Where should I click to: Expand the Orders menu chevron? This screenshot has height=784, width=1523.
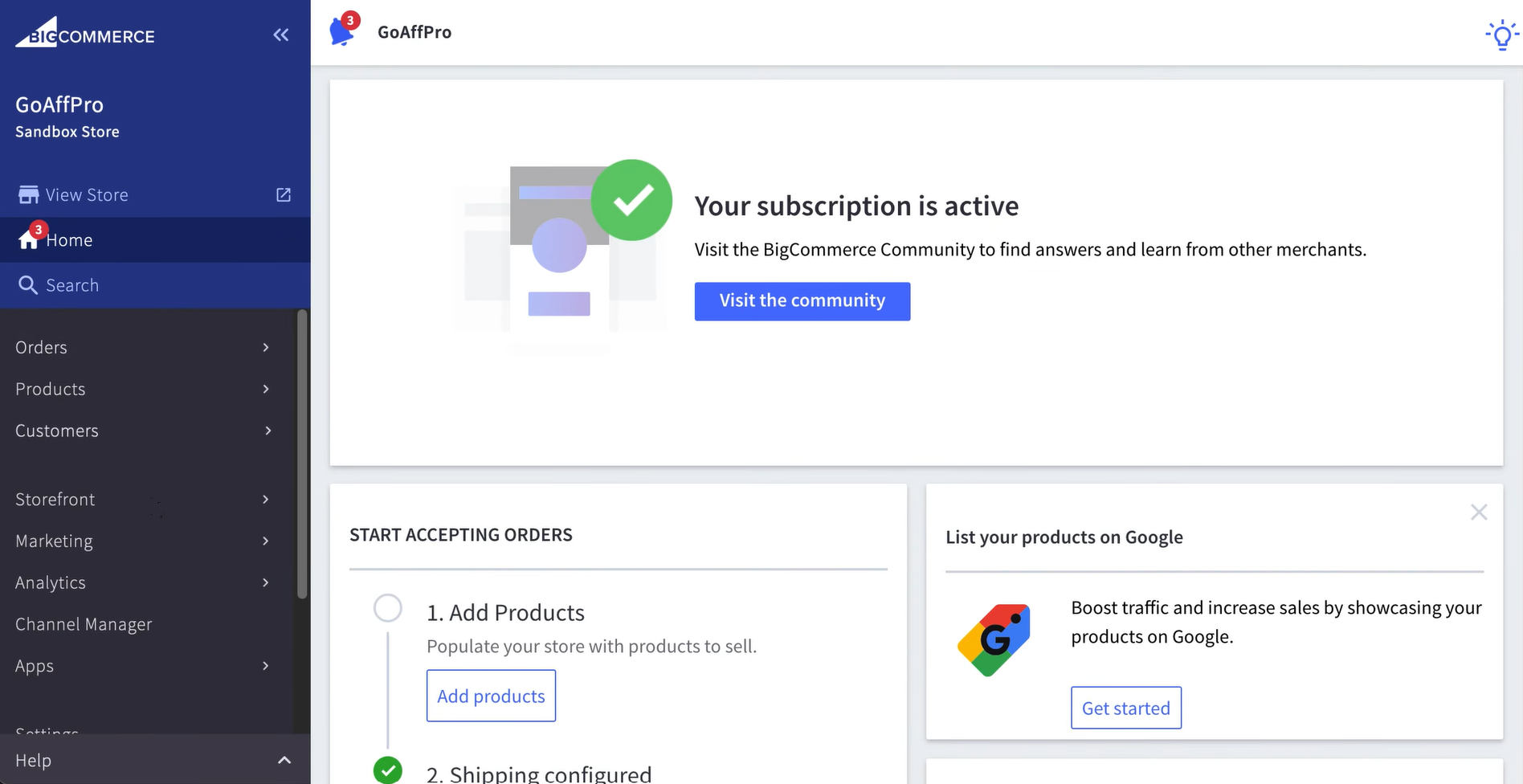(x=266, y=348)
